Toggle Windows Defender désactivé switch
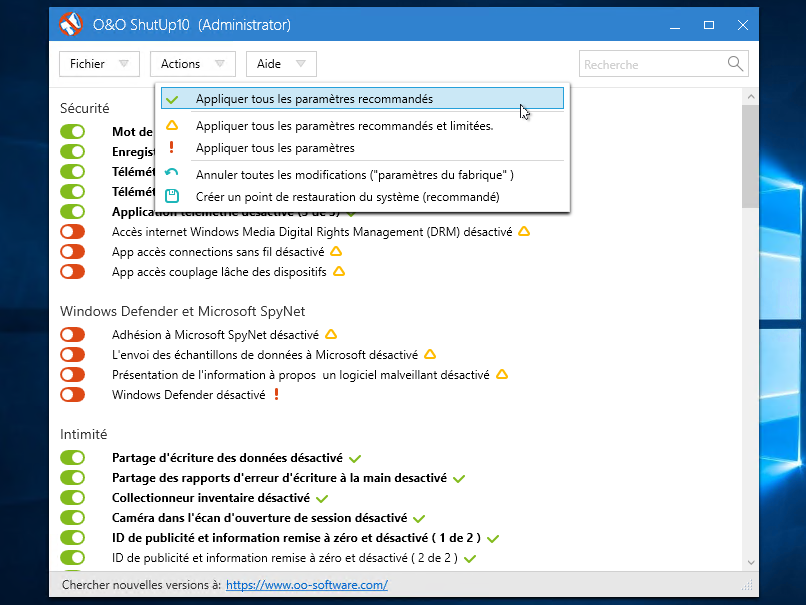The width and height of the screenshot is (806, 605). tap(73, 395)
